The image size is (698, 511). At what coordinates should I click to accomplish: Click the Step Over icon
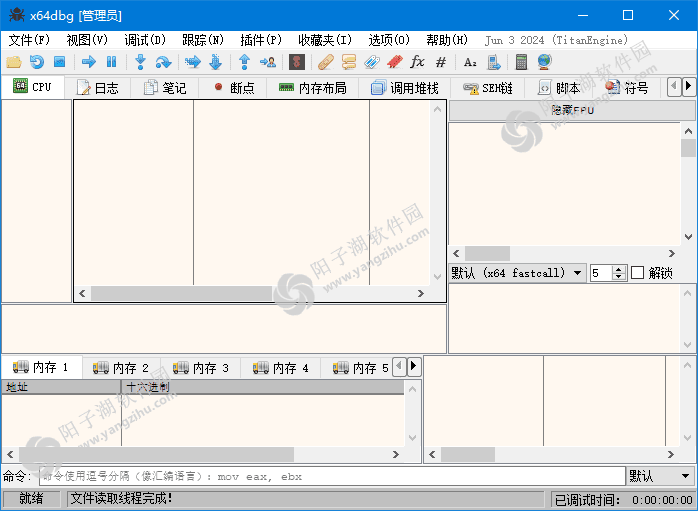pyautogui.click(x=163, y=62)
